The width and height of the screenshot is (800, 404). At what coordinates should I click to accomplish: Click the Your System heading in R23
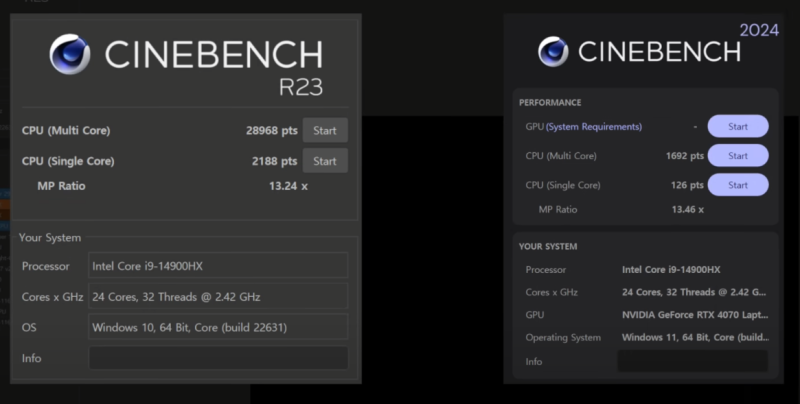[50, 238]
